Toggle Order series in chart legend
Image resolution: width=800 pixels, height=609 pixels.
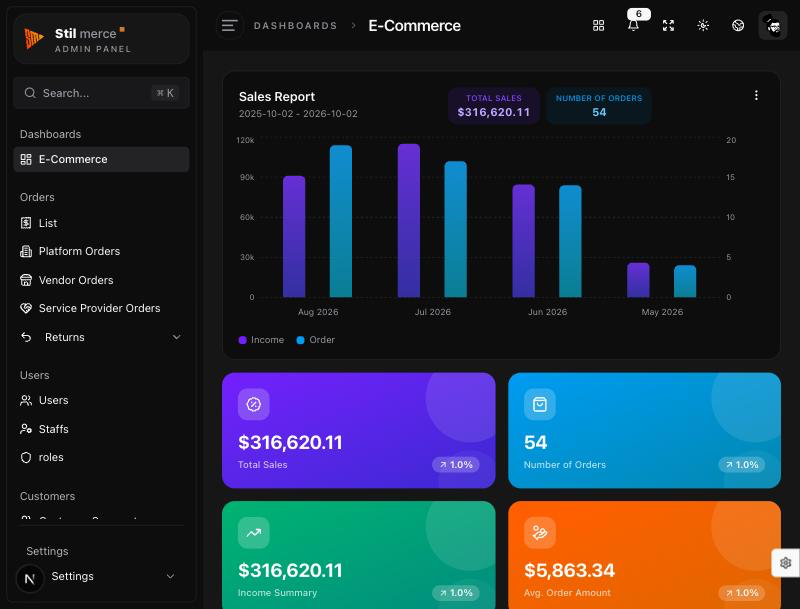tap(316, 340)
